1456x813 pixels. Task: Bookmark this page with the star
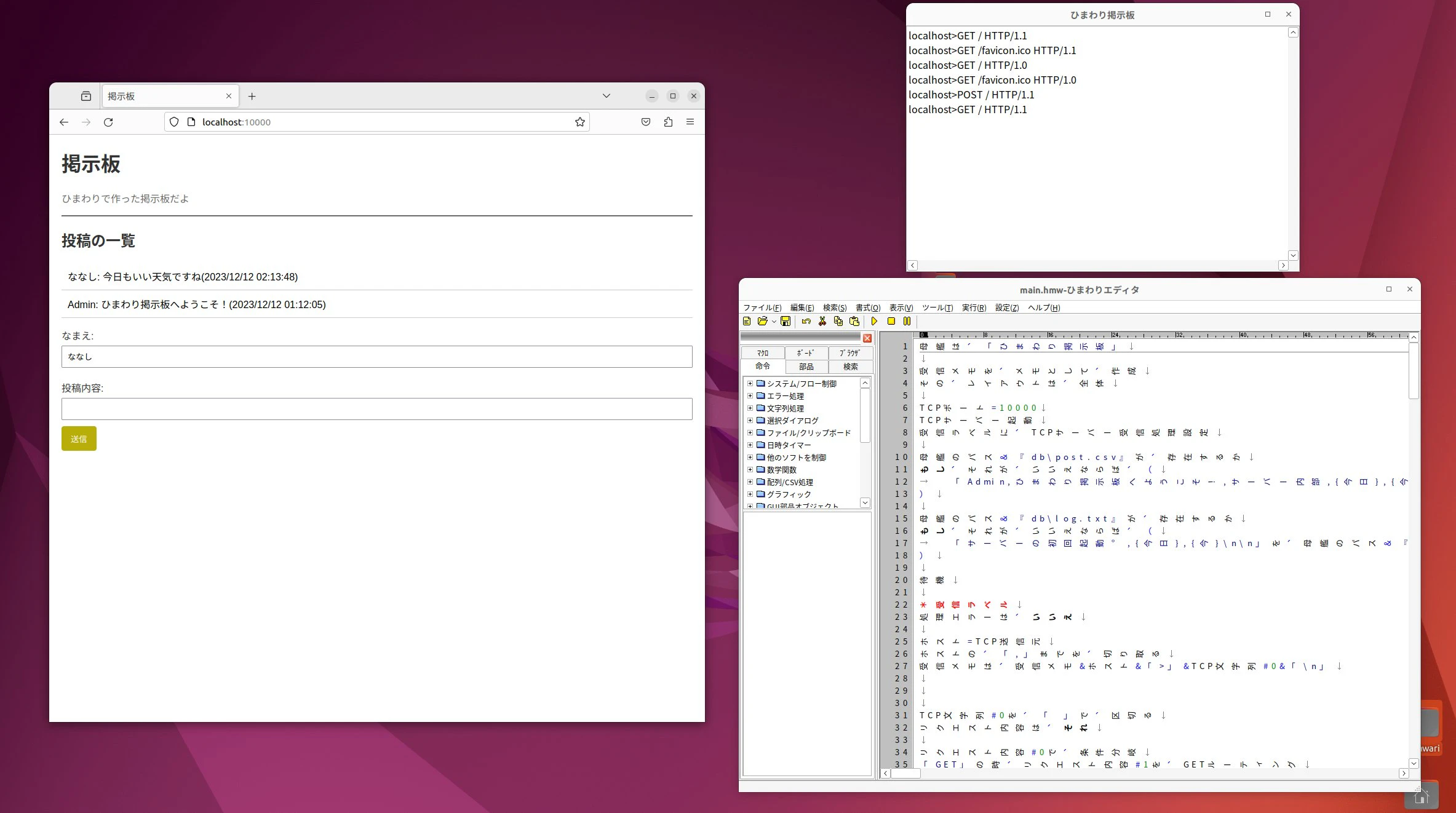pyautogui.click(x=579, y=122)
